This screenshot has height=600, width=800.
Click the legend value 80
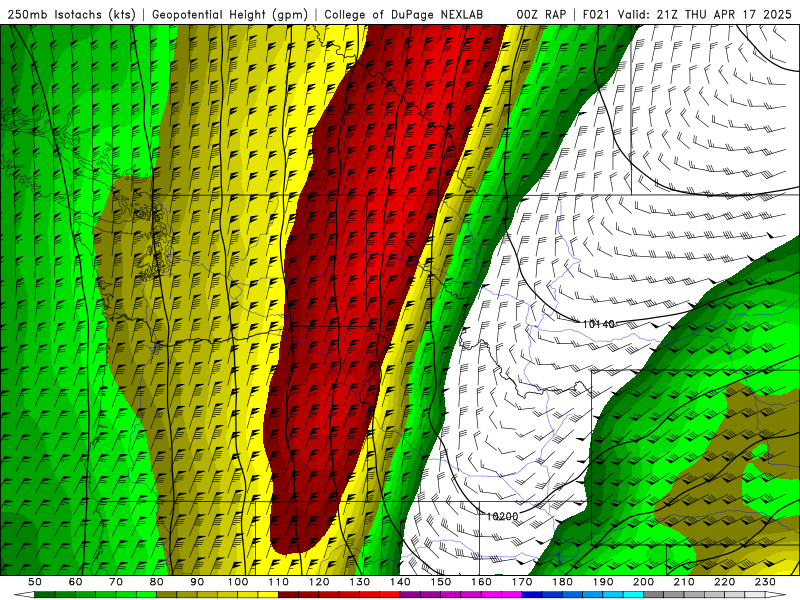click(157, 582)
